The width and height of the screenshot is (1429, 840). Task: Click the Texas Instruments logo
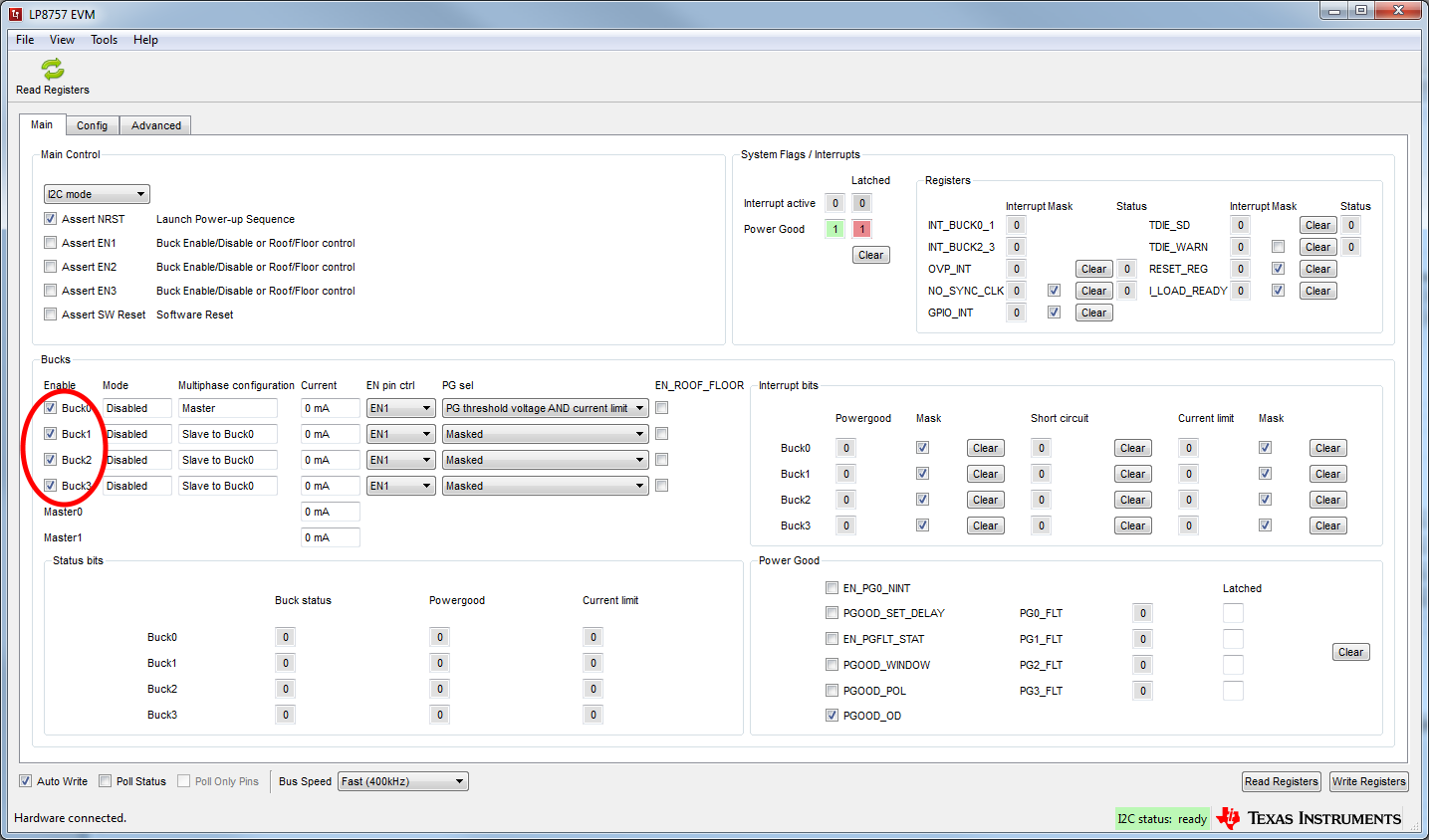[1309, 818]
